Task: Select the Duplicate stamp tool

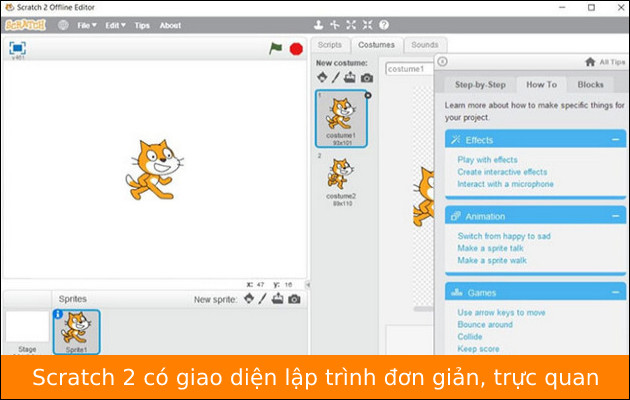Action: [318, 25]
